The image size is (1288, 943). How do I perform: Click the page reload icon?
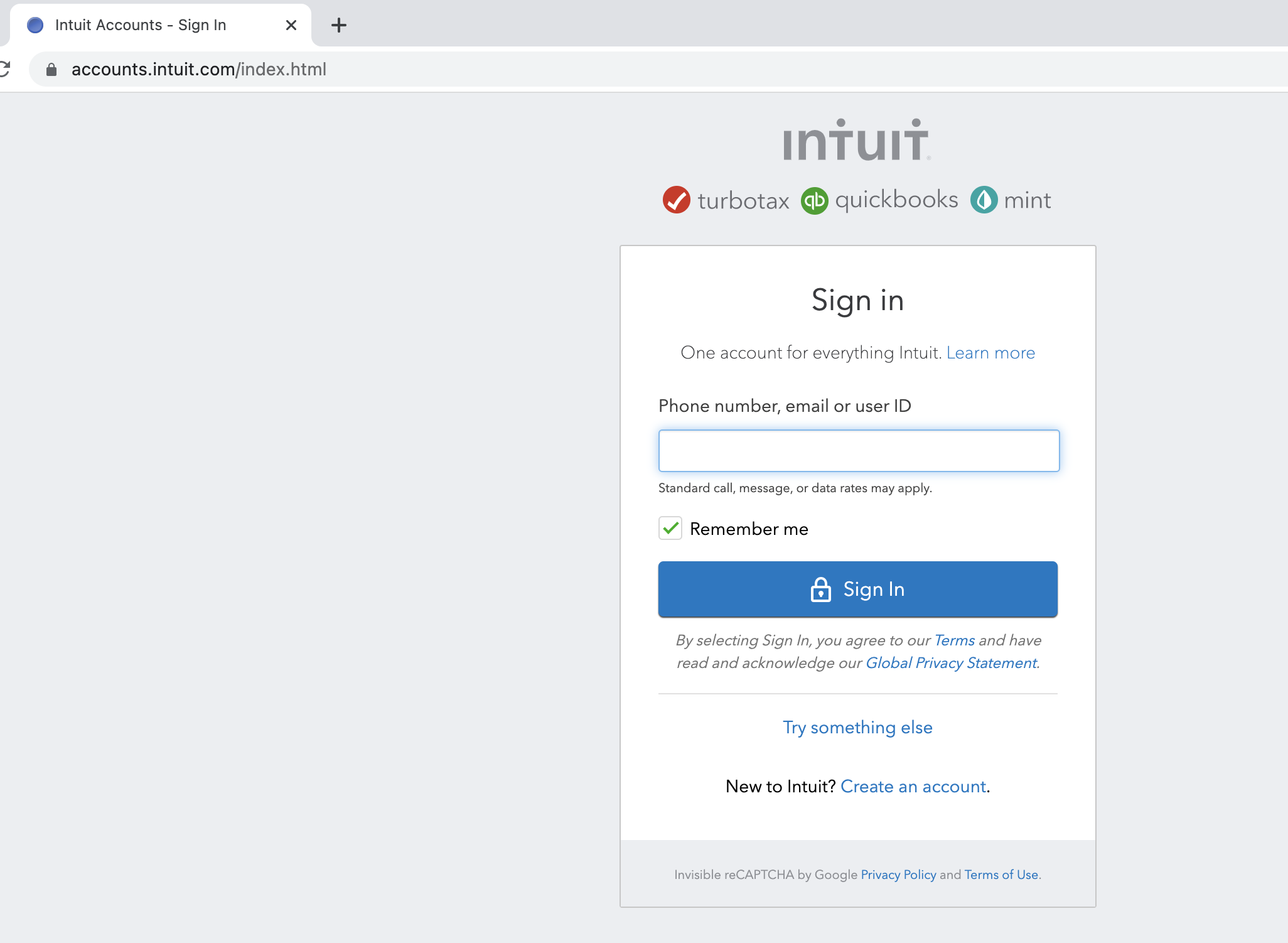click(4, 69)
